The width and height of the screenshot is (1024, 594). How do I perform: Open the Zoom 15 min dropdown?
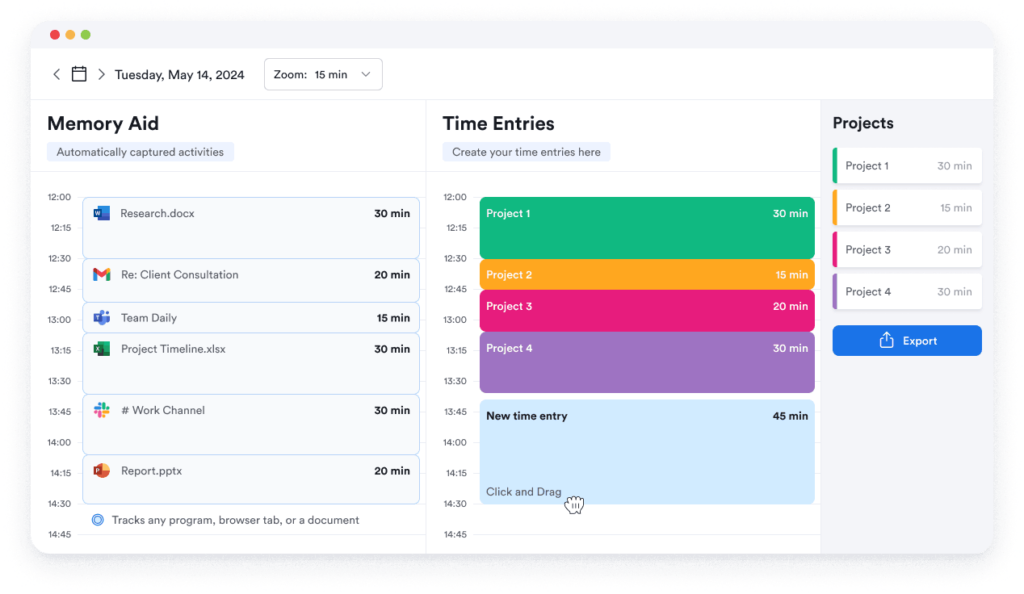click(x=322, y=74)
